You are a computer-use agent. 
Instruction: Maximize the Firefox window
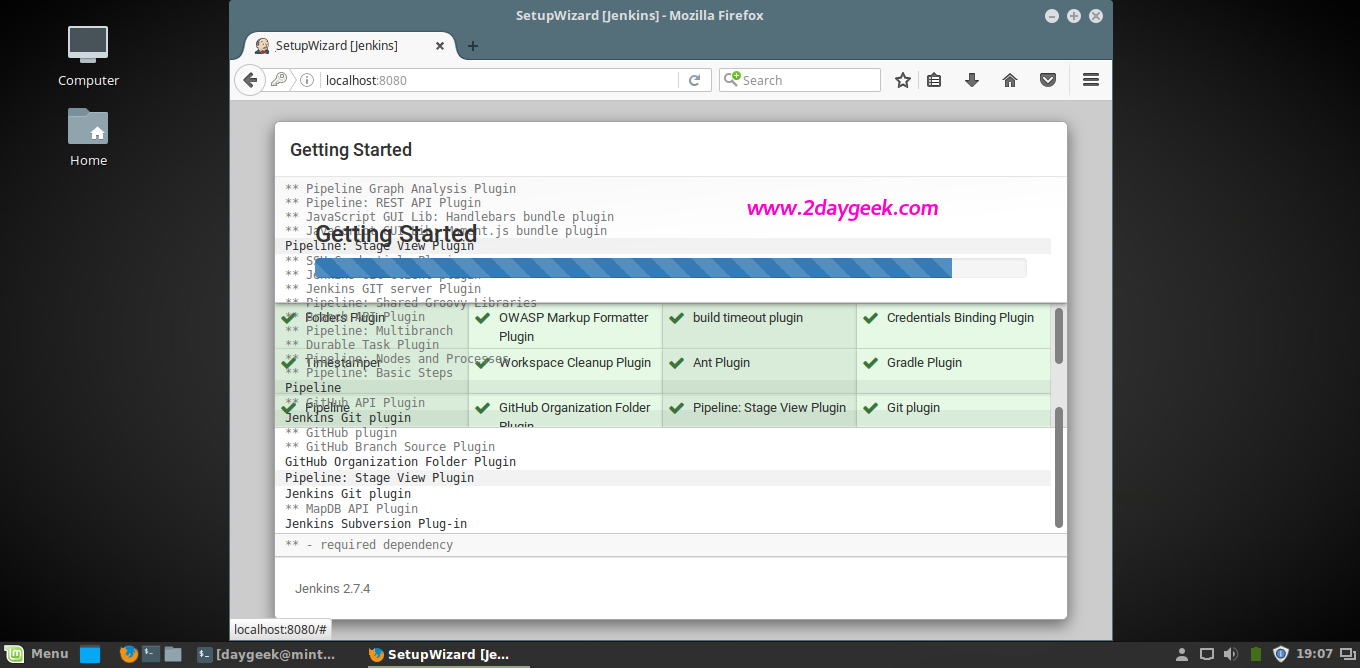pos(1074,16)
